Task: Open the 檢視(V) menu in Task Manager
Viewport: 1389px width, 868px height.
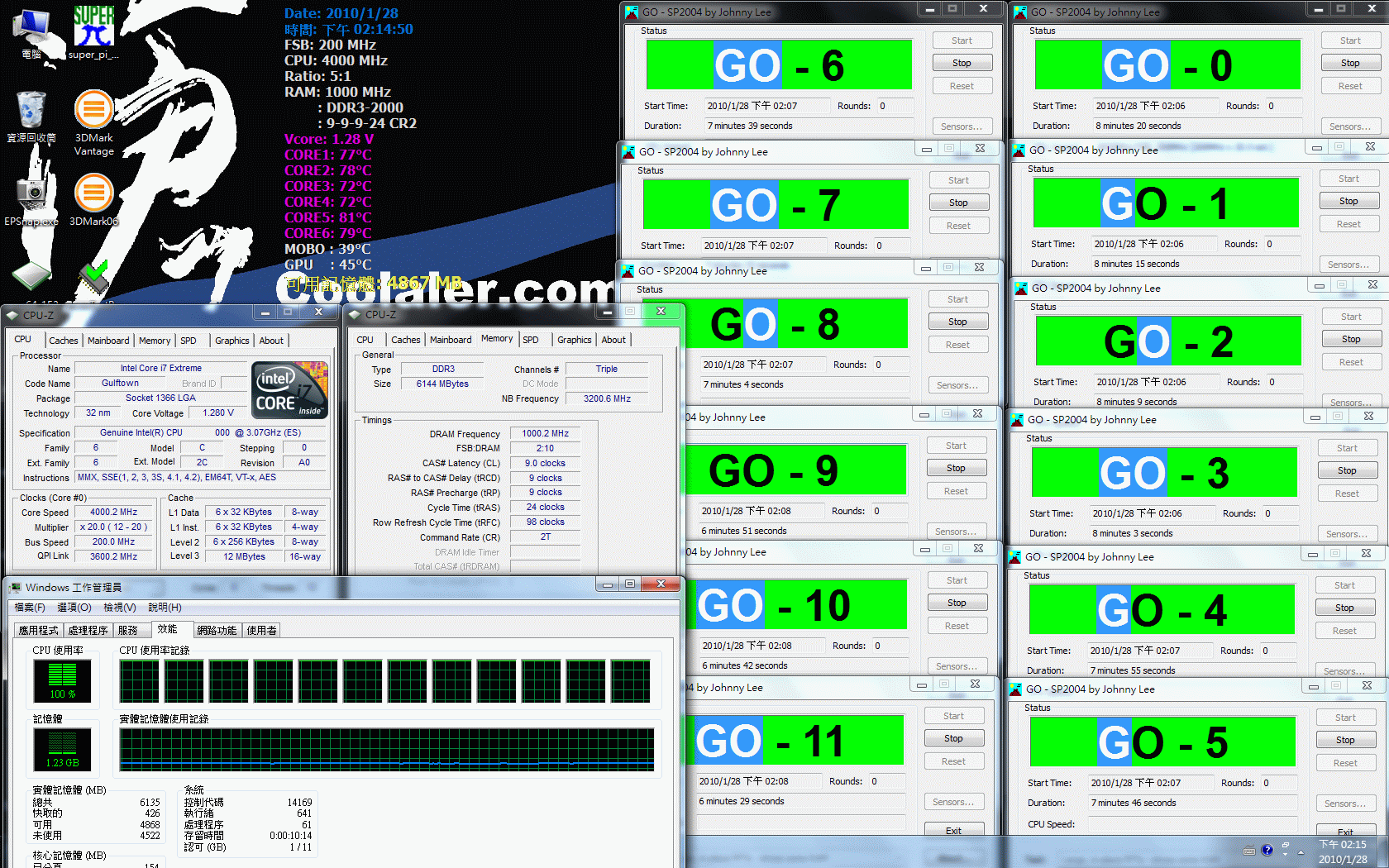Action: click(x=120, y=608)
